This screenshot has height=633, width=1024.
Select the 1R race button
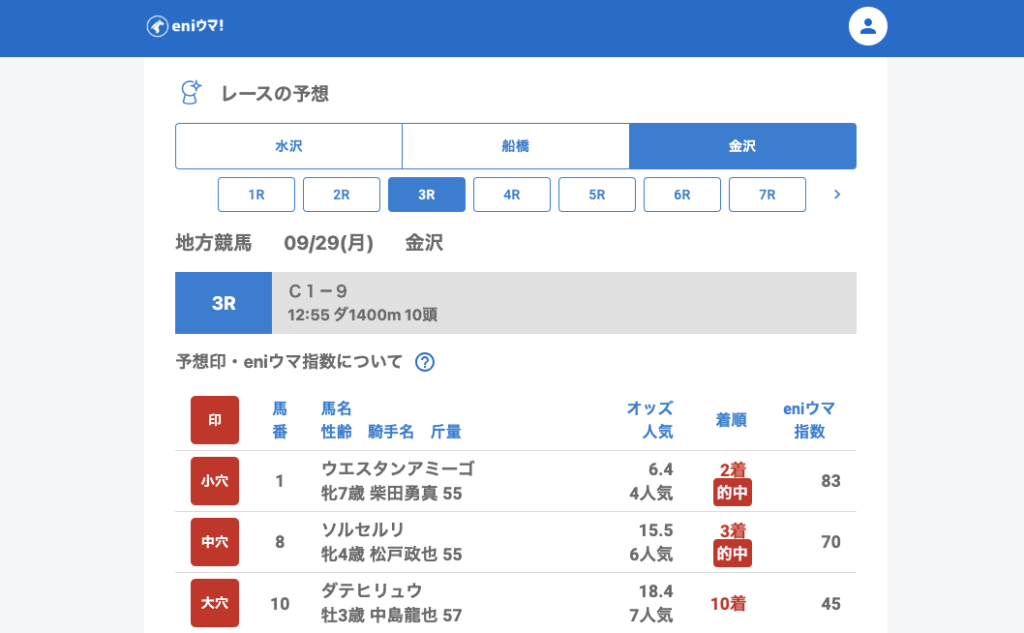pyautogui.click(x=256, y=195)
